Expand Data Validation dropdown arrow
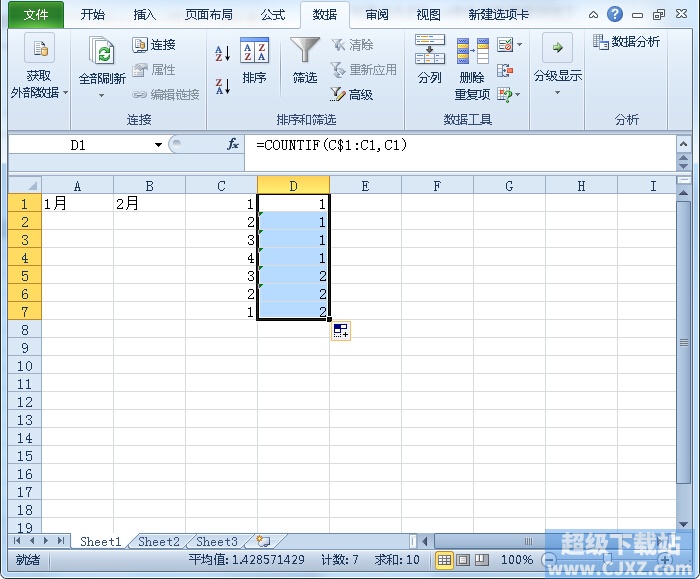Viewport: 700px width, 579px height. click(519, 45)
